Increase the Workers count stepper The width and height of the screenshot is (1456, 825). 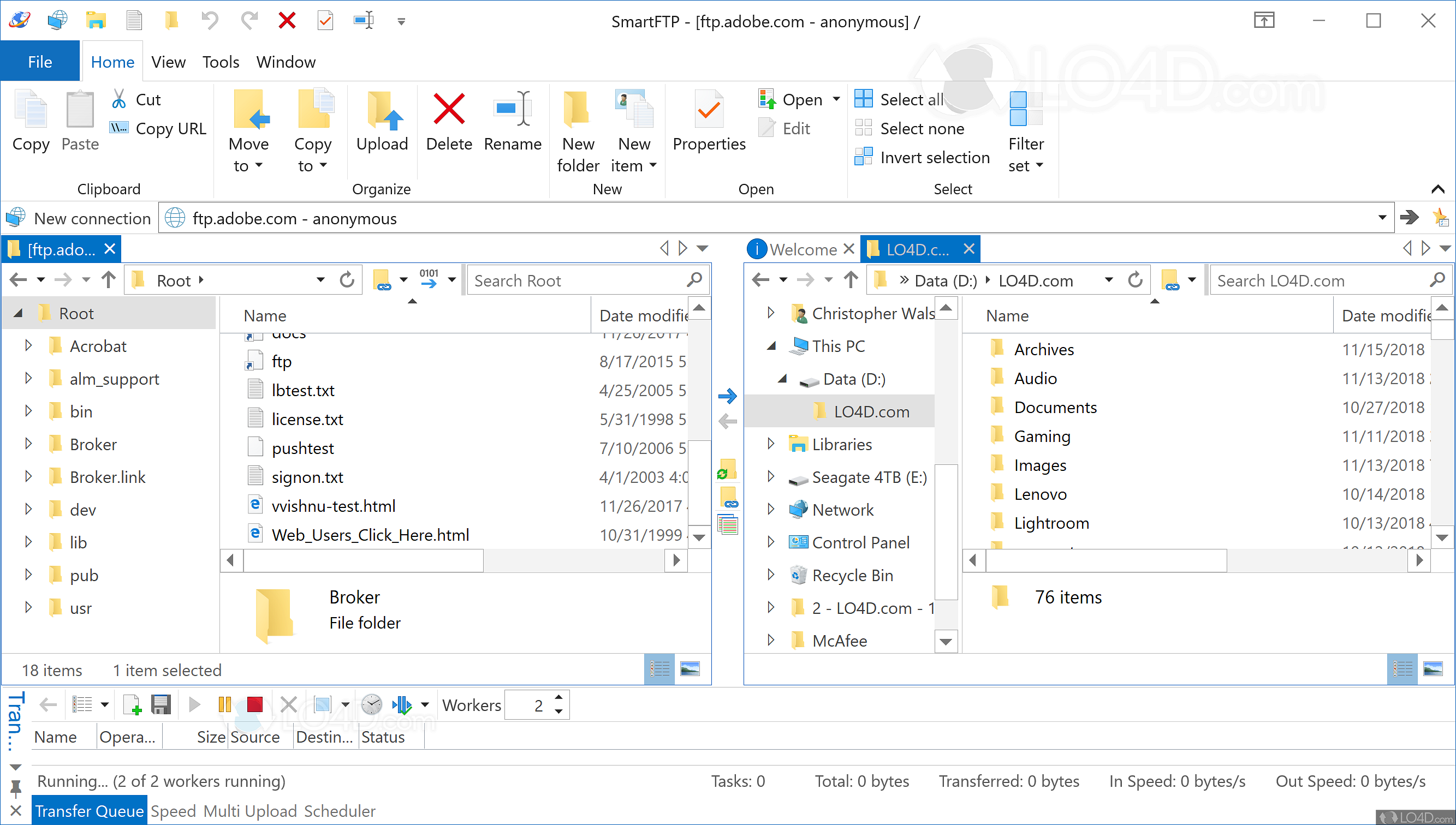click(x=560, y=698)
